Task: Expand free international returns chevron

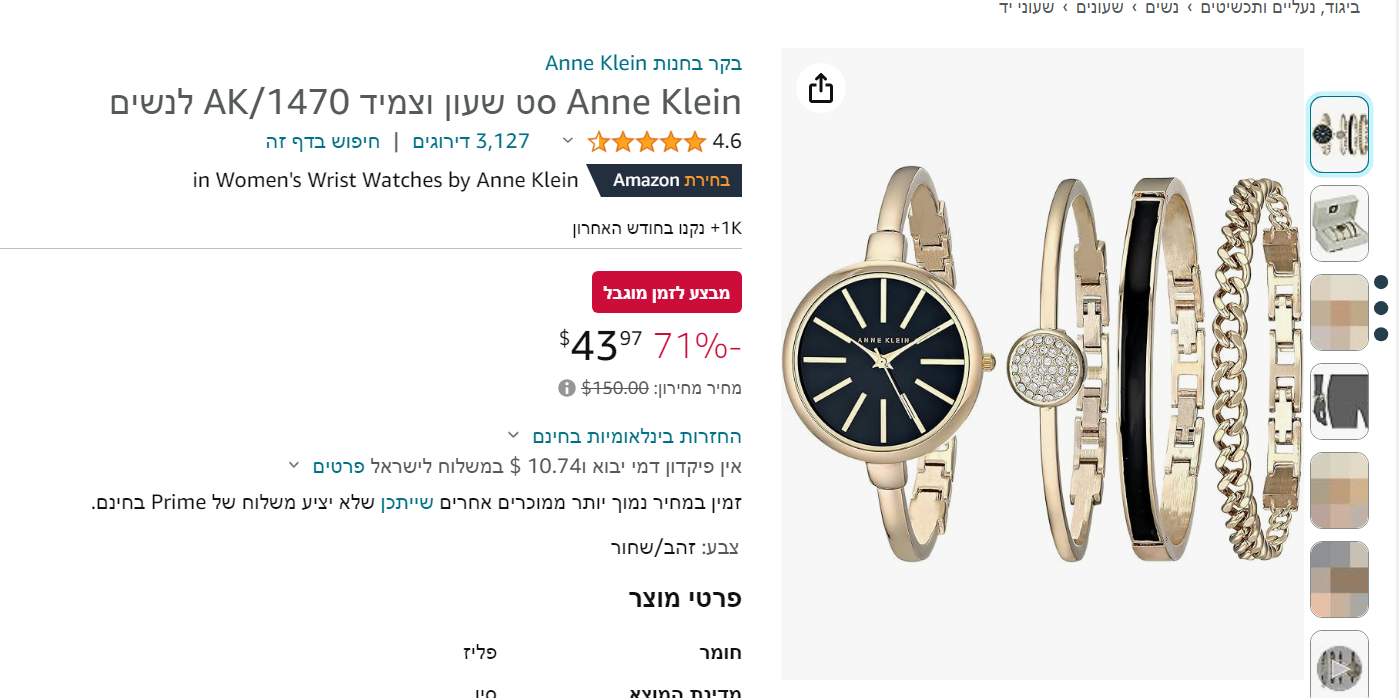Action: pos(513,435)
